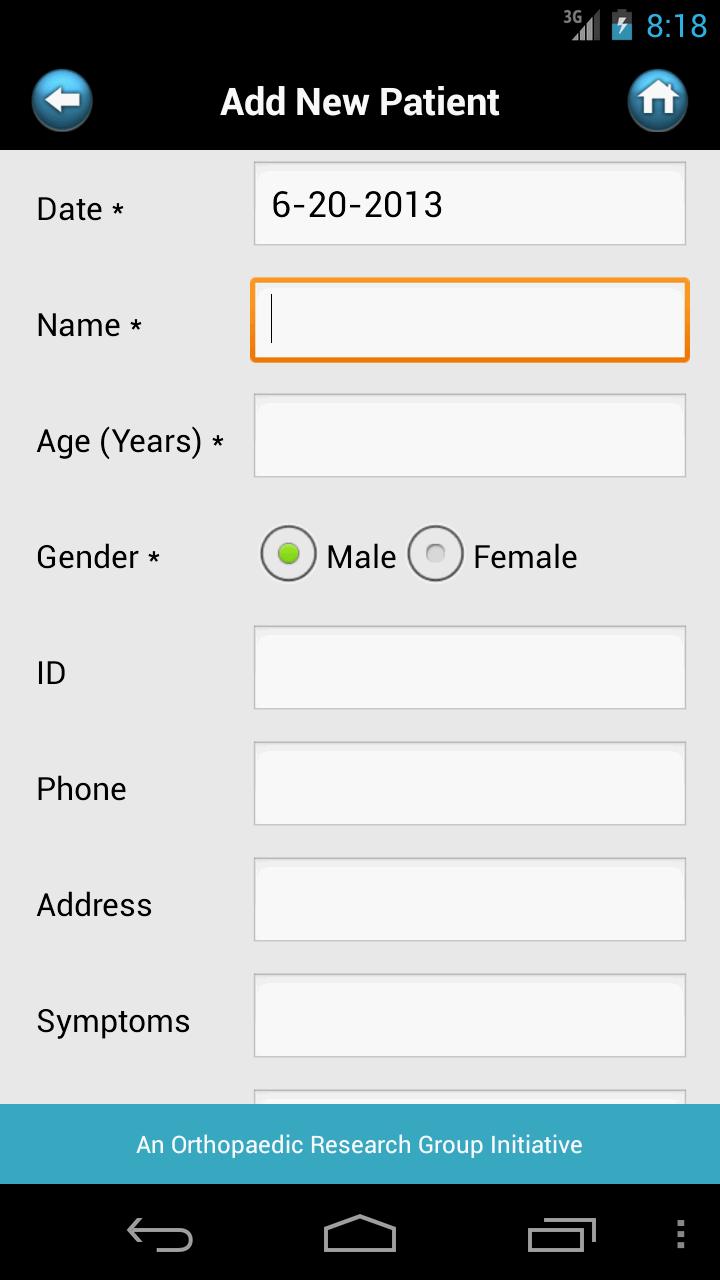This screenshot has height=1280, width=720.
Task: Tap the 8:18 clock in status bar
Action: pyautogui.click(x=676, y=25)
